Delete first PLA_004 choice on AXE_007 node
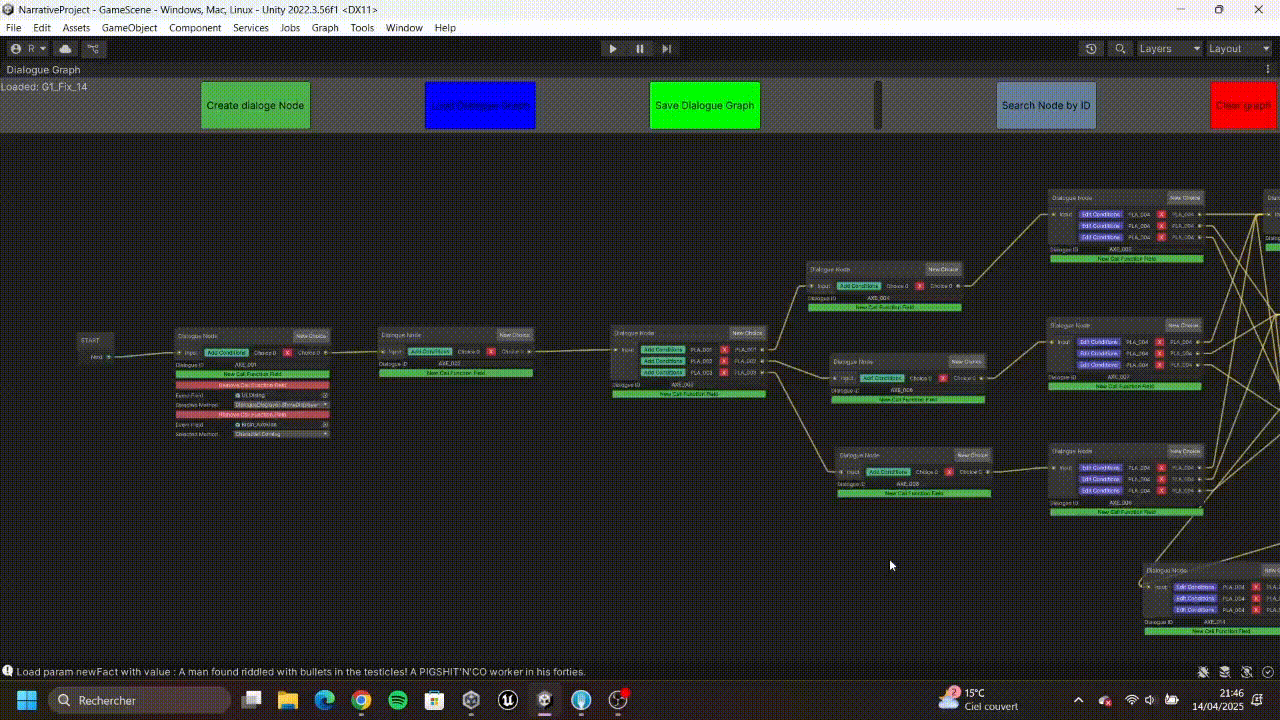Viewport: 1280px width, 720px height. tap(1162, 342)
